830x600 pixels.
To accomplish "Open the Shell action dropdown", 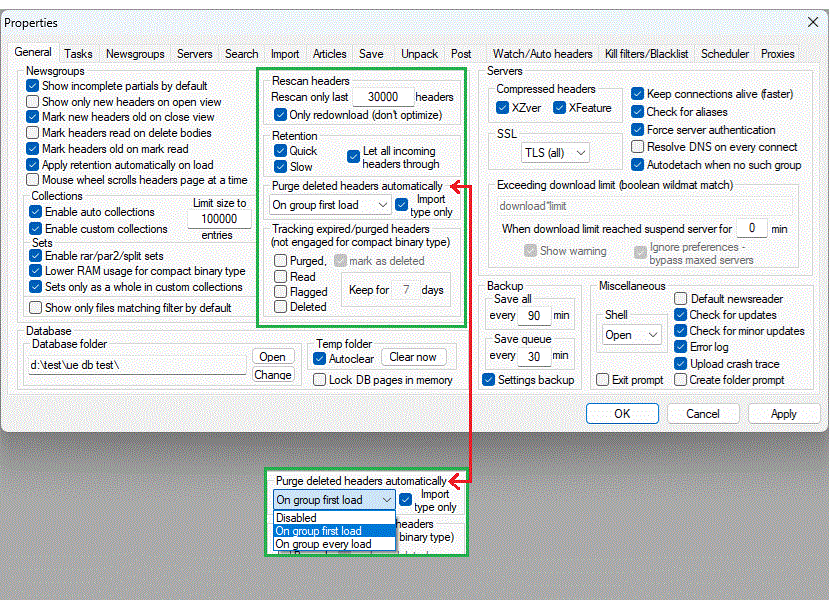I will (x=632, y=335).
